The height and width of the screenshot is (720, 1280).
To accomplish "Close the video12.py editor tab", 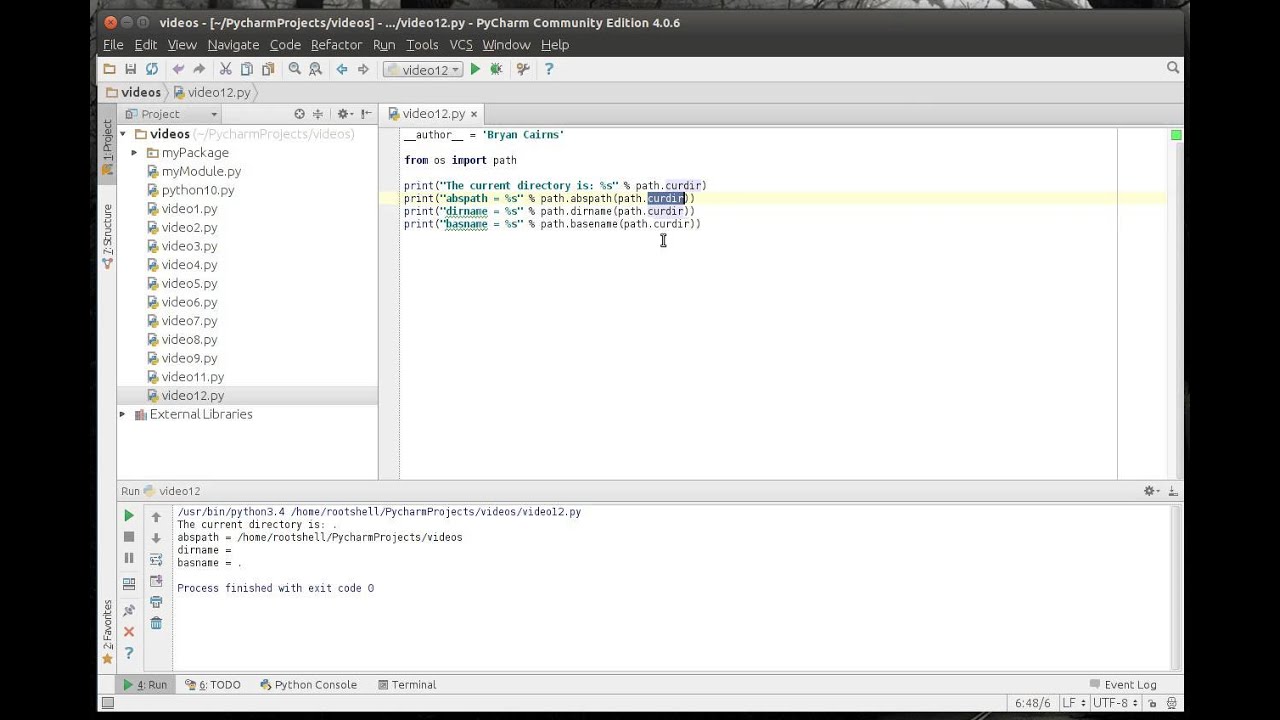I will coord(474,114).
